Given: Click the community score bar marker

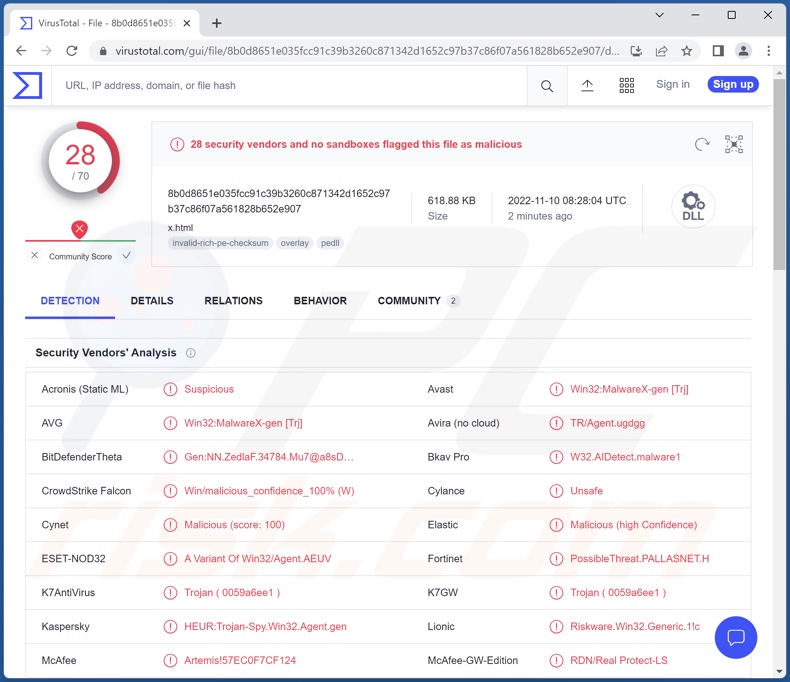Looking at the screenshot, I should point(80,230).
